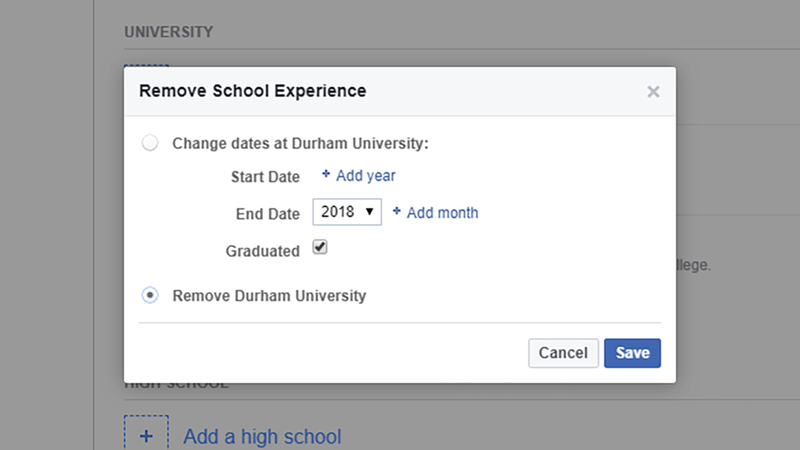
Task: Click the Graduated label text
Action: (263, 251)
